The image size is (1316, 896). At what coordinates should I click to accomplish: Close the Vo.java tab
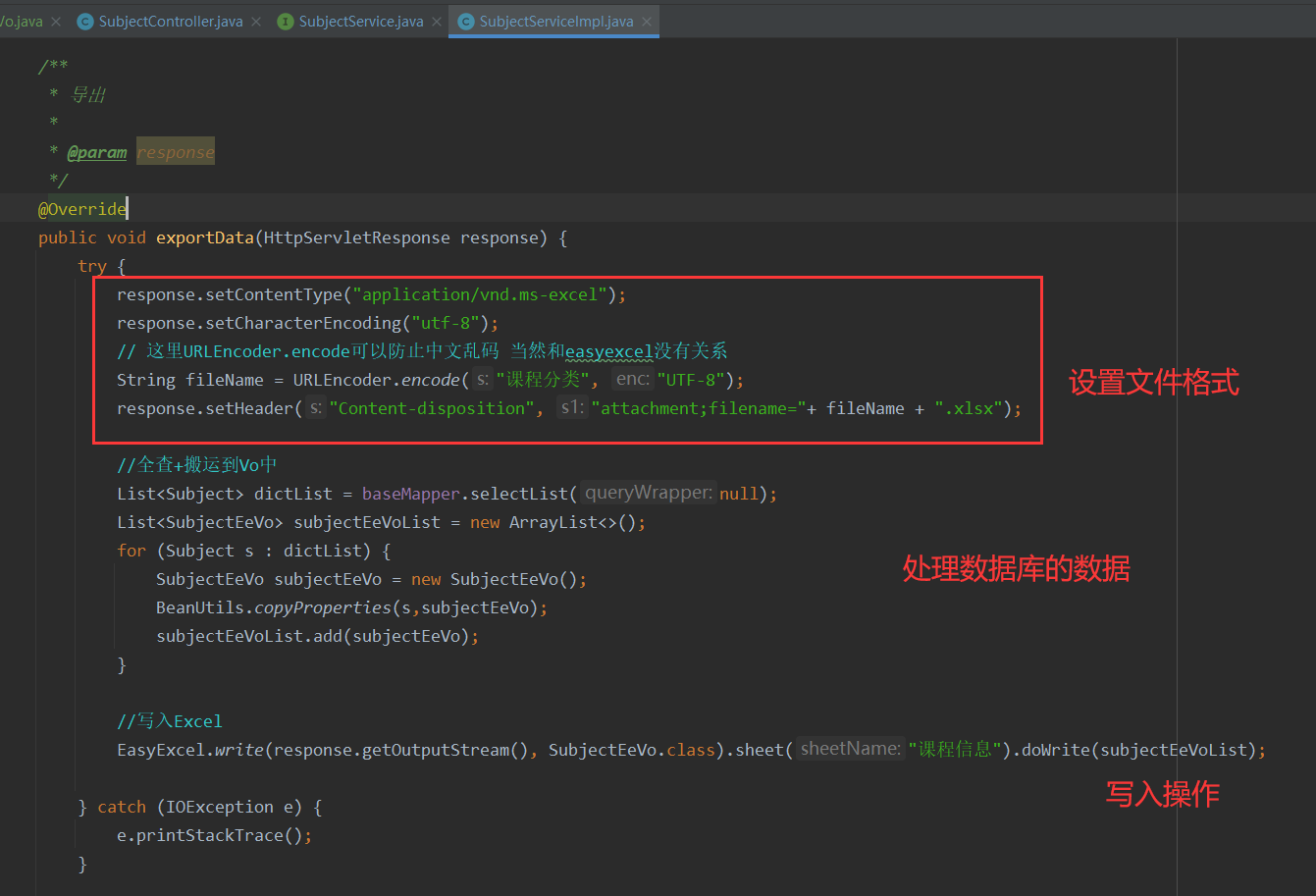56,21
